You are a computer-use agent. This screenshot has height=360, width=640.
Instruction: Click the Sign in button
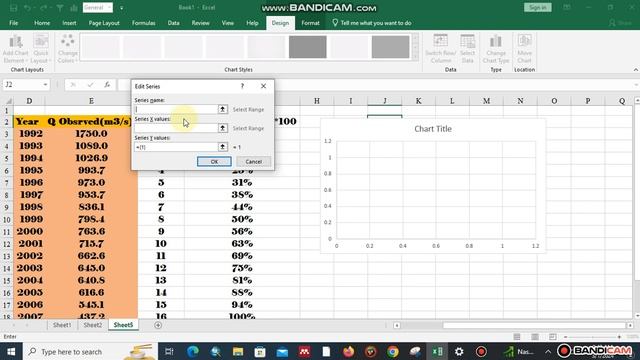(538, 8)
